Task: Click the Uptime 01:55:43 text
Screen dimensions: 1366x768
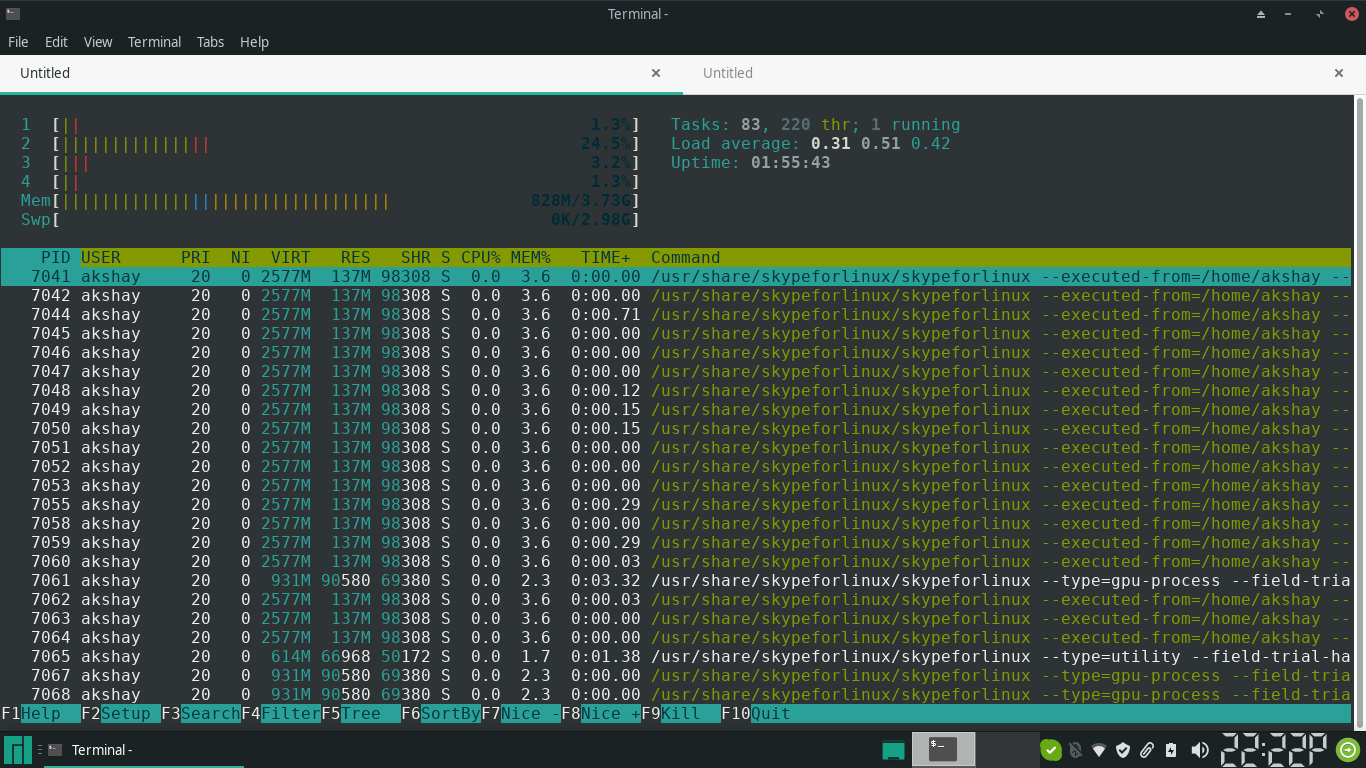Action: pos(751,162)
